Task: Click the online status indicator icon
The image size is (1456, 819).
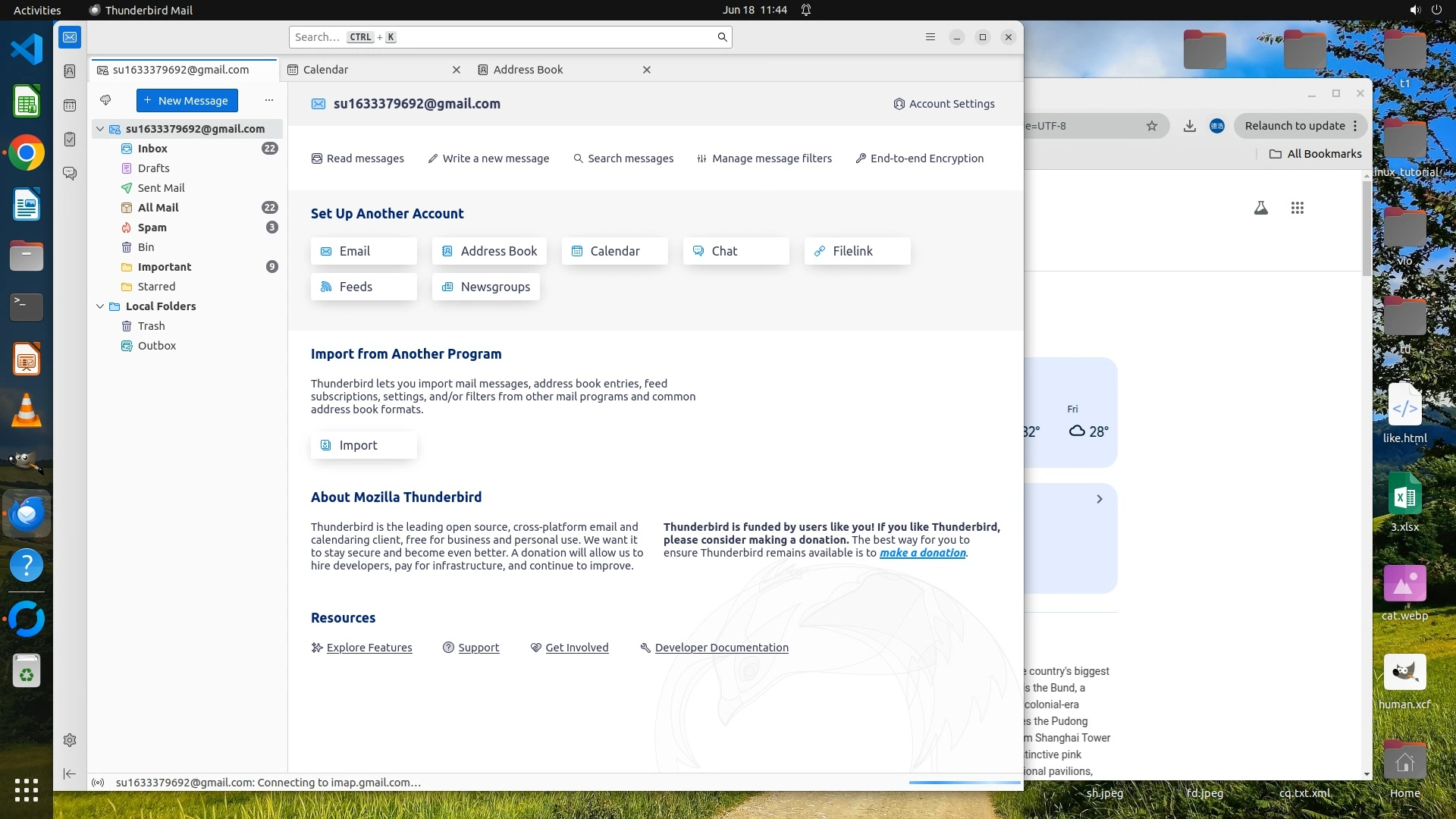Action: (x=98, y=783)
